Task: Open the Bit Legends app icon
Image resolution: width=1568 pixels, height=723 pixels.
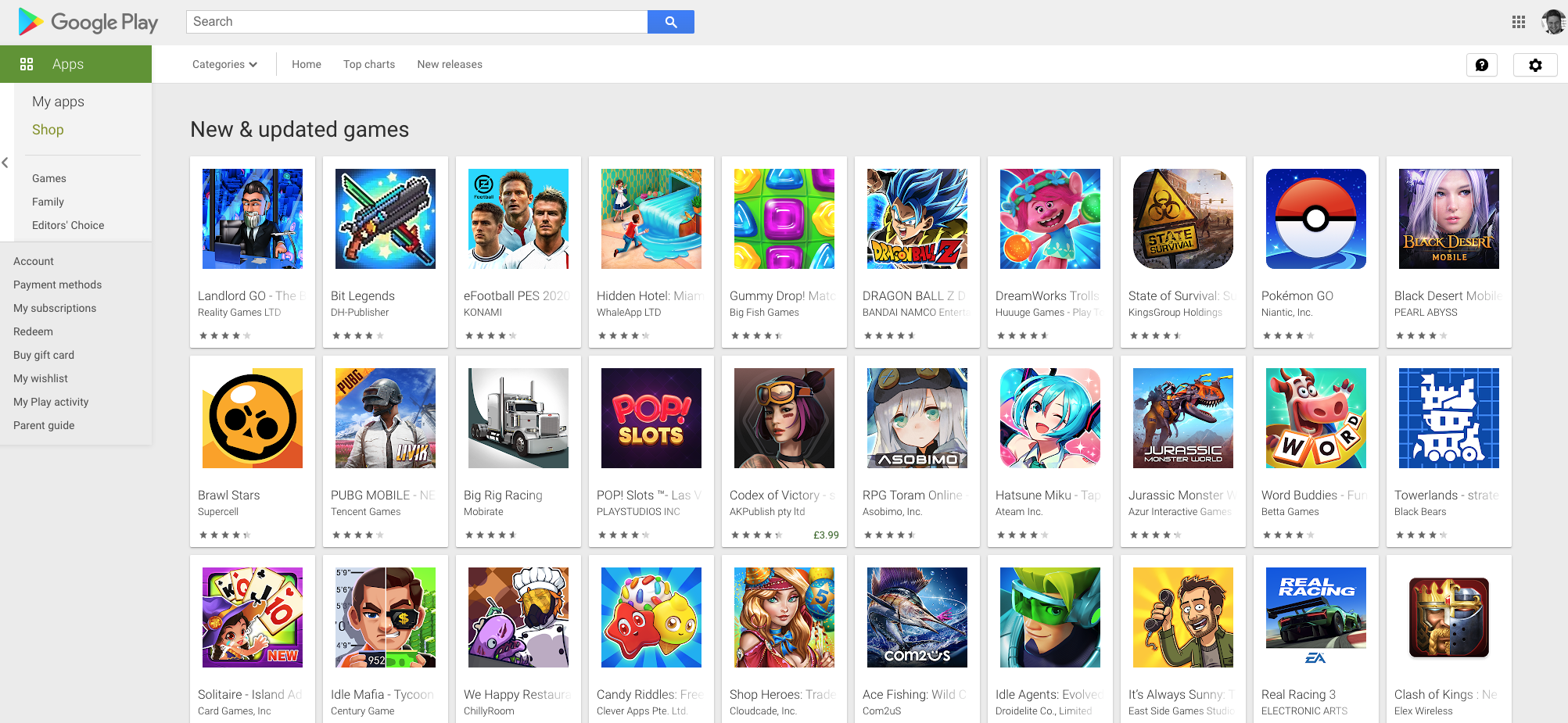Action: (386, 219)
